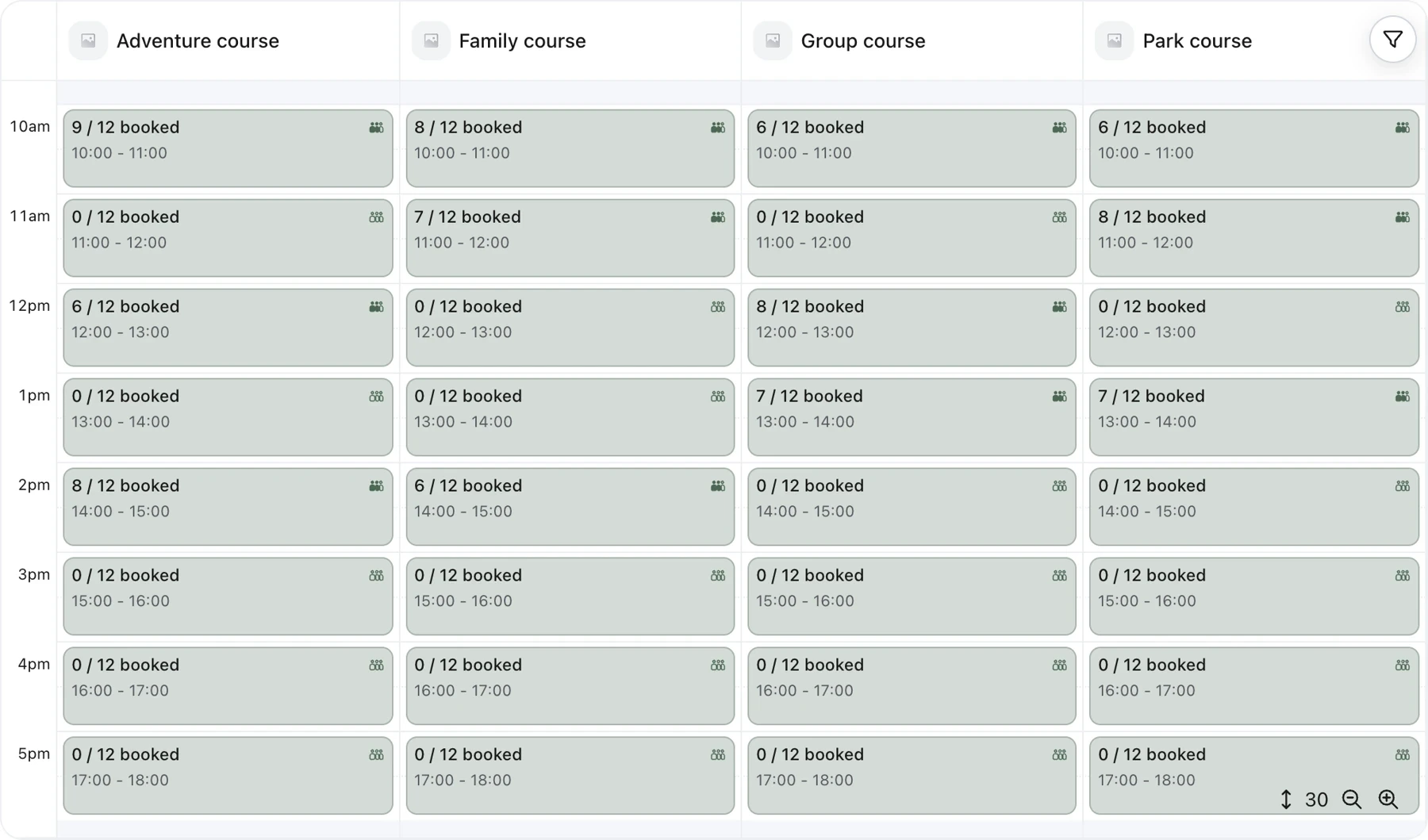Click the 3pm time label

click(x=34, y=575)
